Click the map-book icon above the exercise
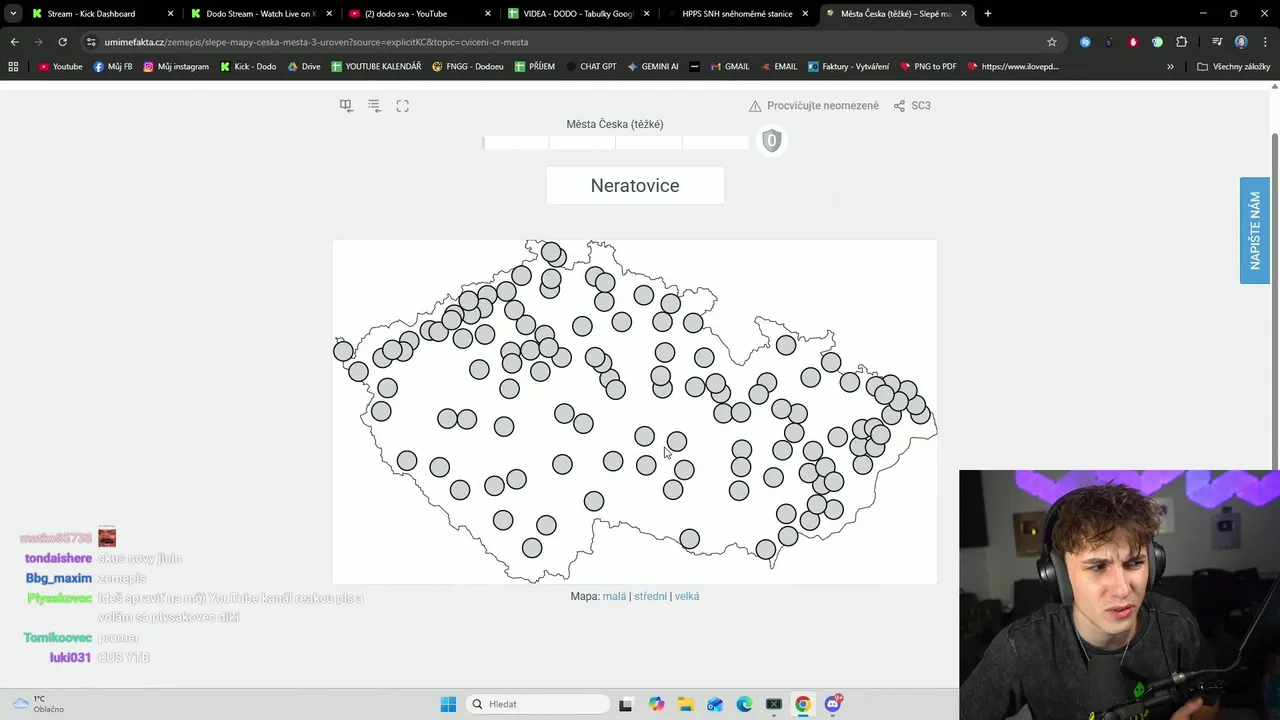Screen dimensions: 1280x720 pyautogui.click(x=346, y=106)
